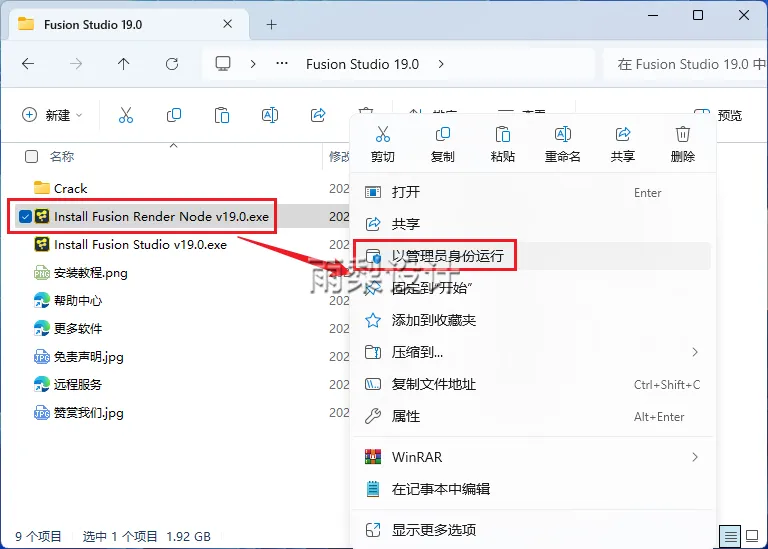Expand the WinRAR submenu arrow

pyautogui.click(x=695, y=457)
